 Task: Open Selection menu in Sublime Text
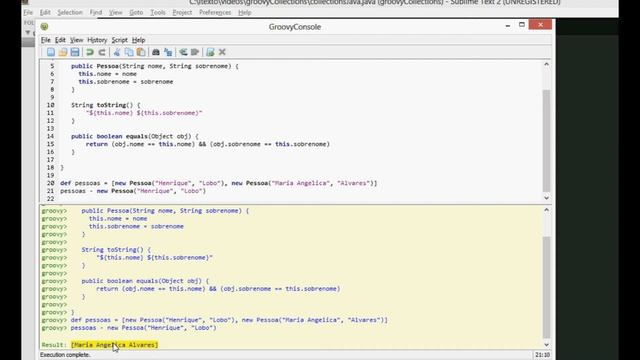tap(70, 12)
